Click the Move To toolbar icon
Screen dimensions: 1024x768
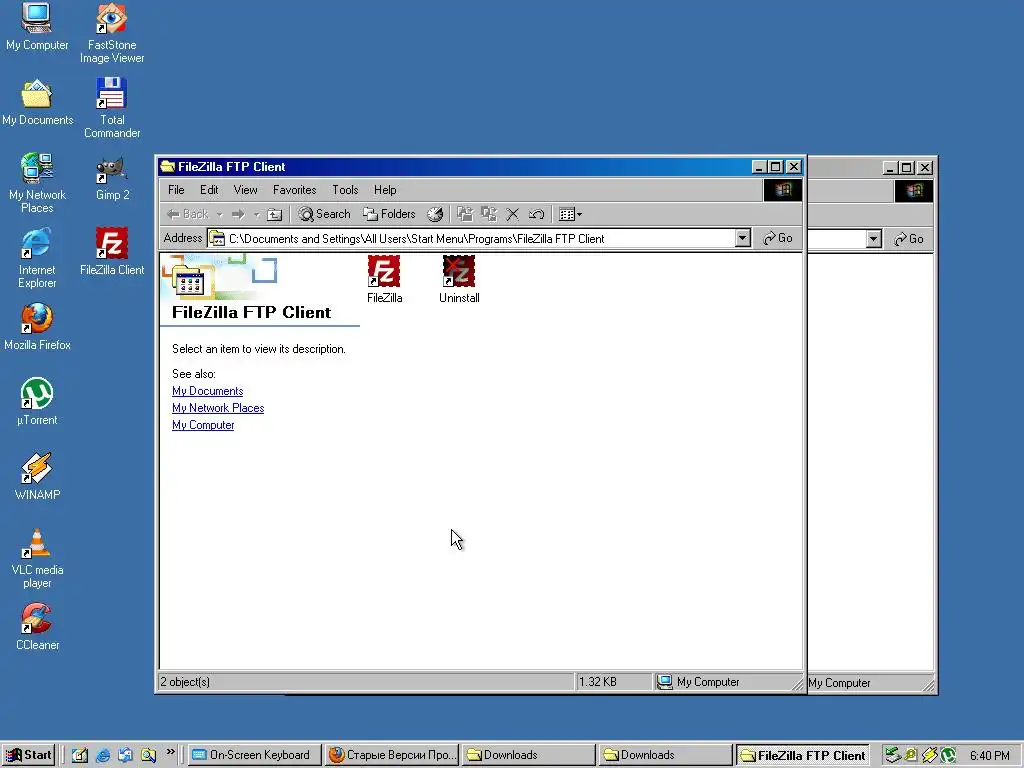464,214
